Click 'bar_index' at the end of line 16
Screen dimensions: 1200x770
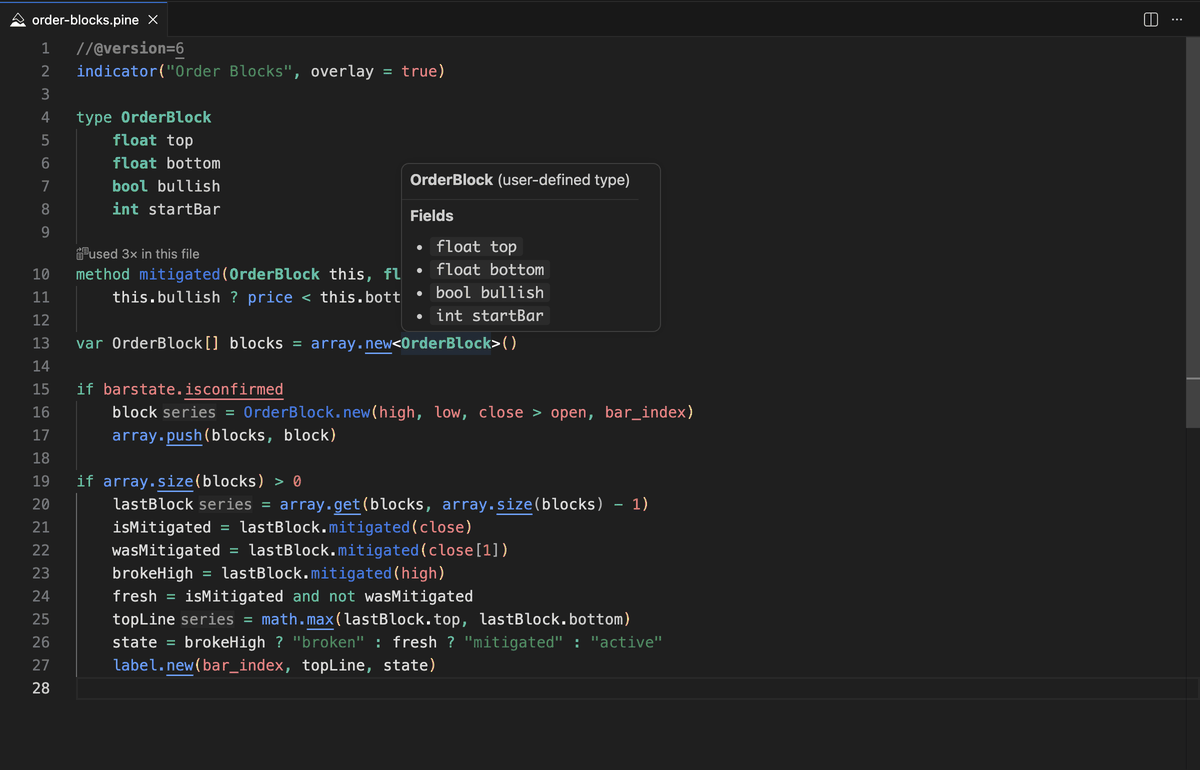pyautogui.click(x=645, y=413)
